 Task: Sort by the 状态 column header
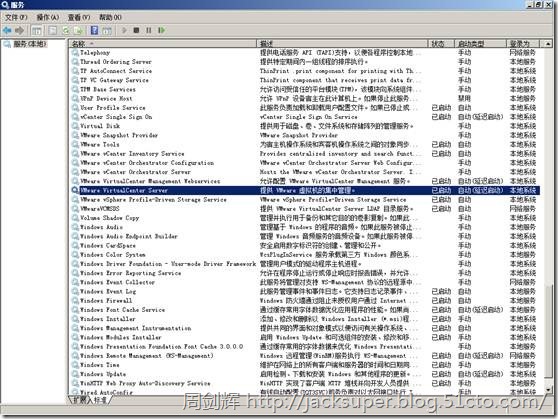[441, 44]
